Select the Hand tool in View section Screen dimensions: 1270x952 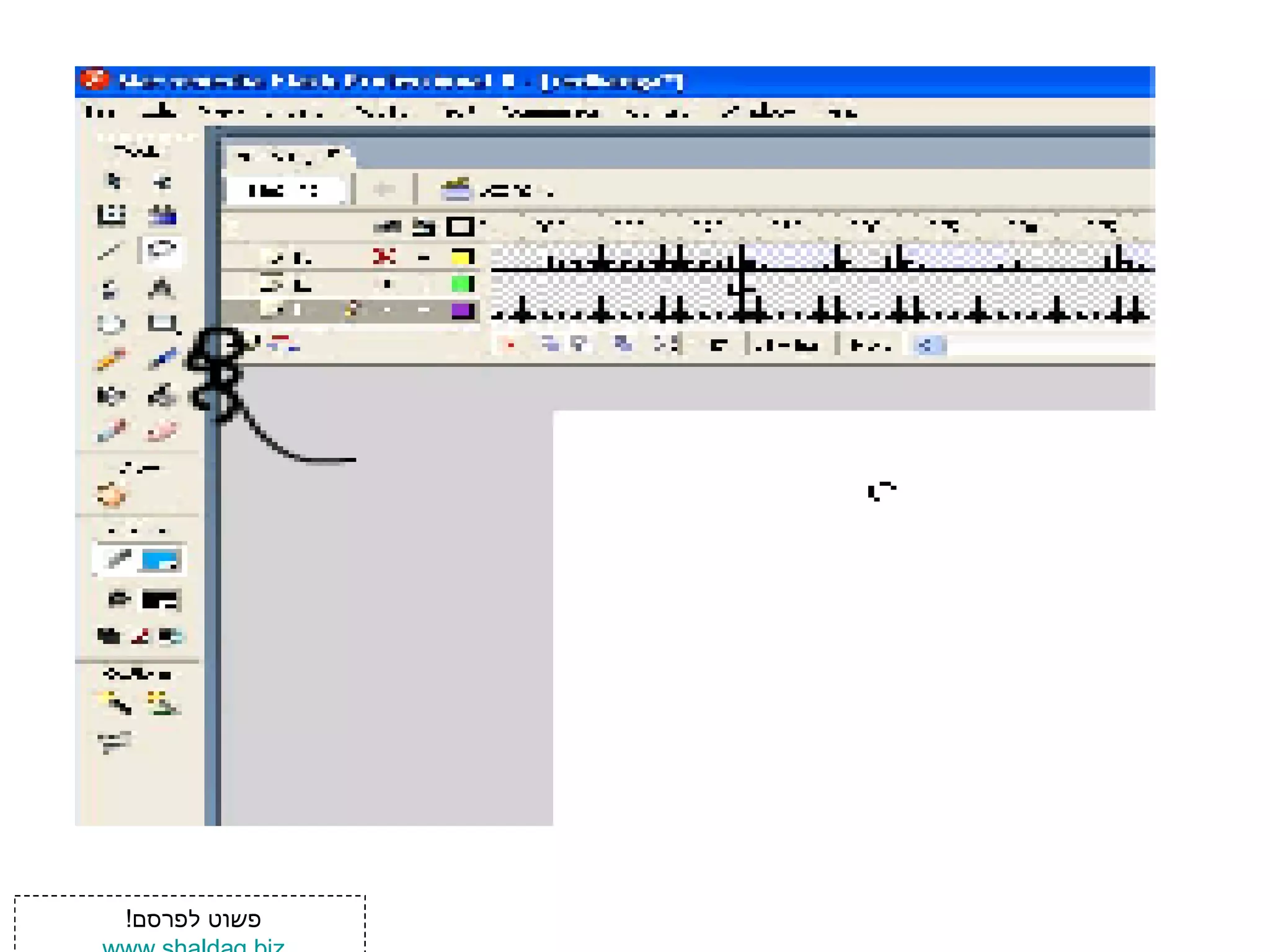coord(112,495)
